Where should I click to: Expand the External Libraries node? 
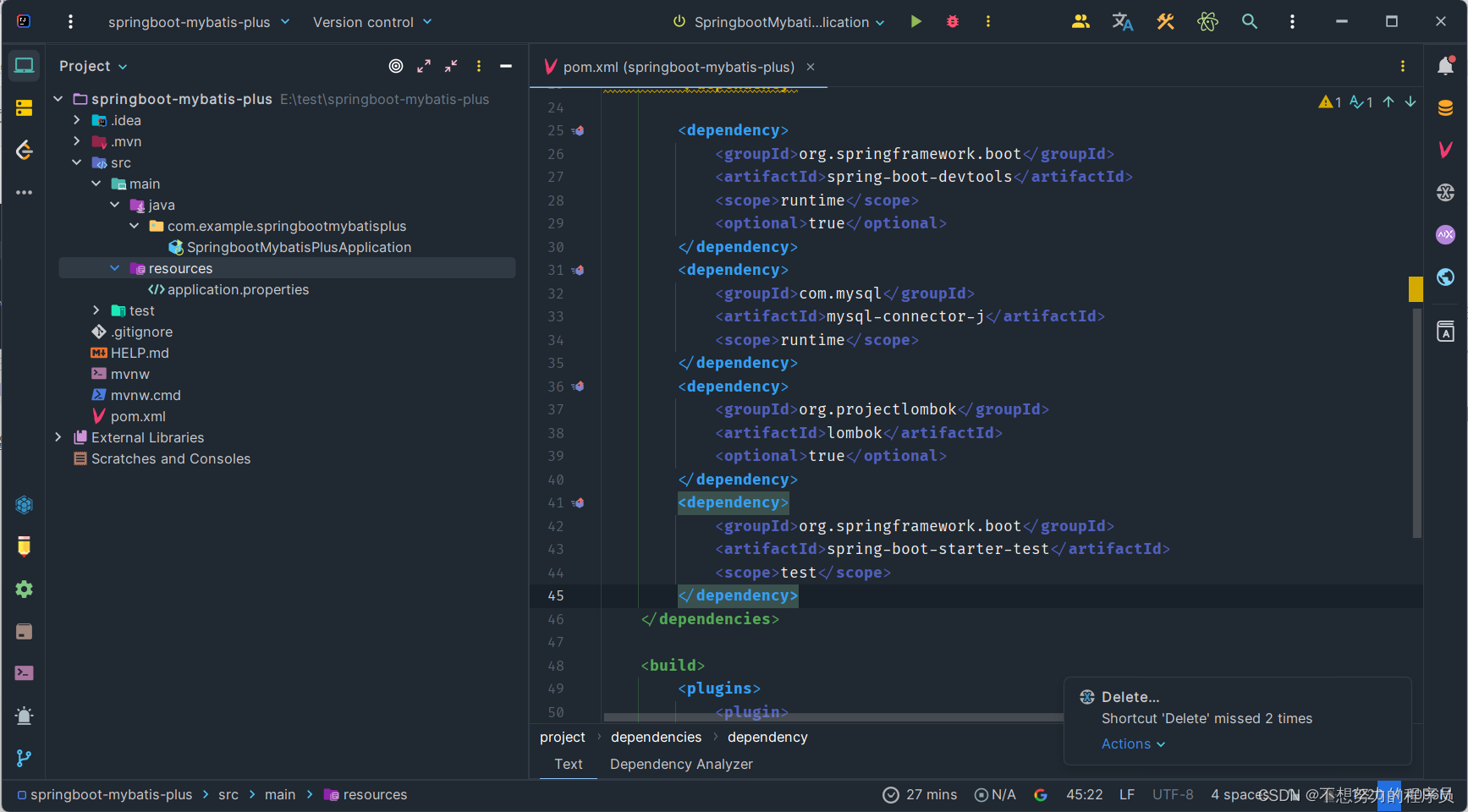click(58, 437)
